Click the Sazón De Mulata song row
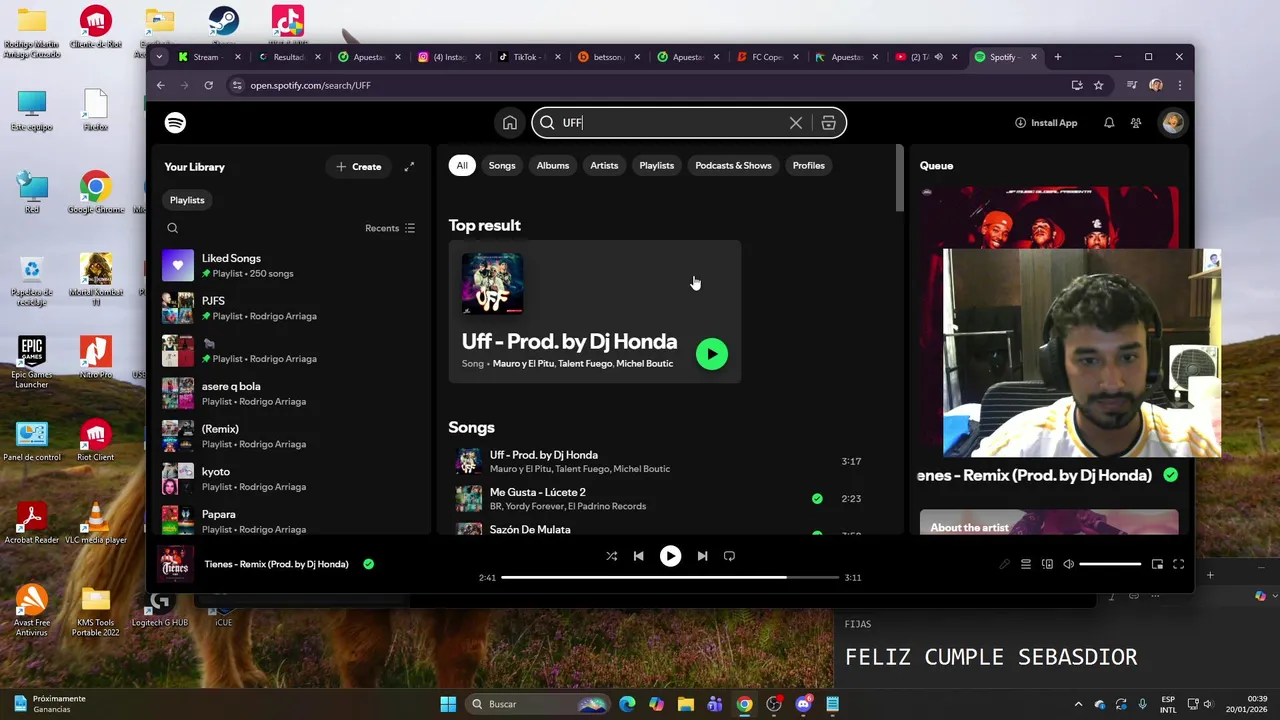 [658, 529]
